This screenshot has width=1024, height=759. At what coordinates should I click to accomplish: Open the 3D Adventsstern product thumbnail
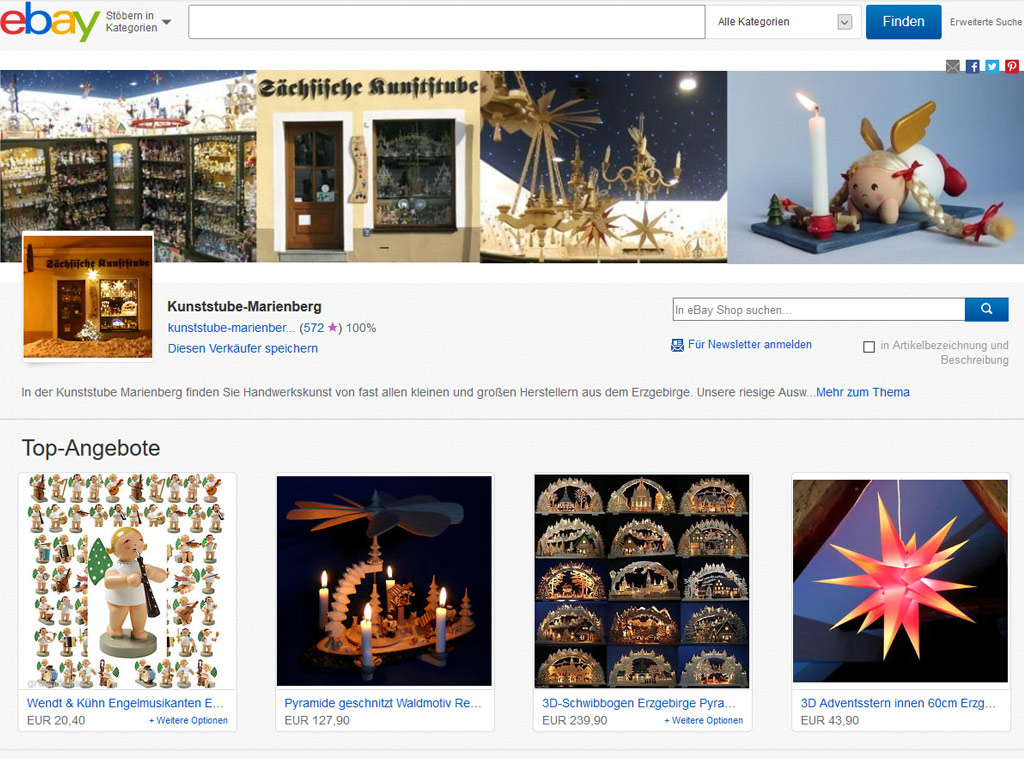coord(900,580)
